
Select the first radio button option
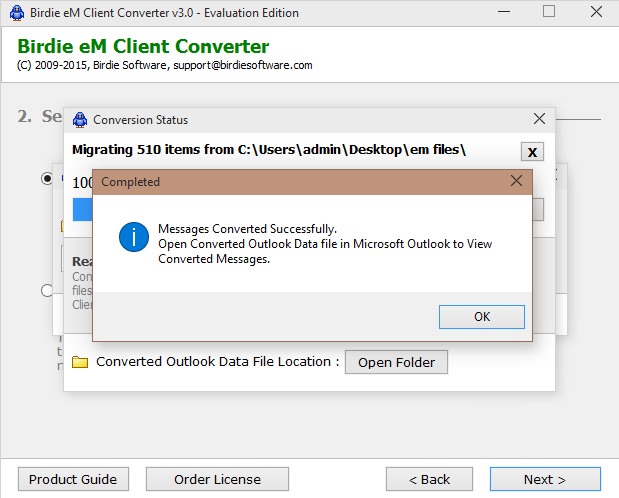47,179
